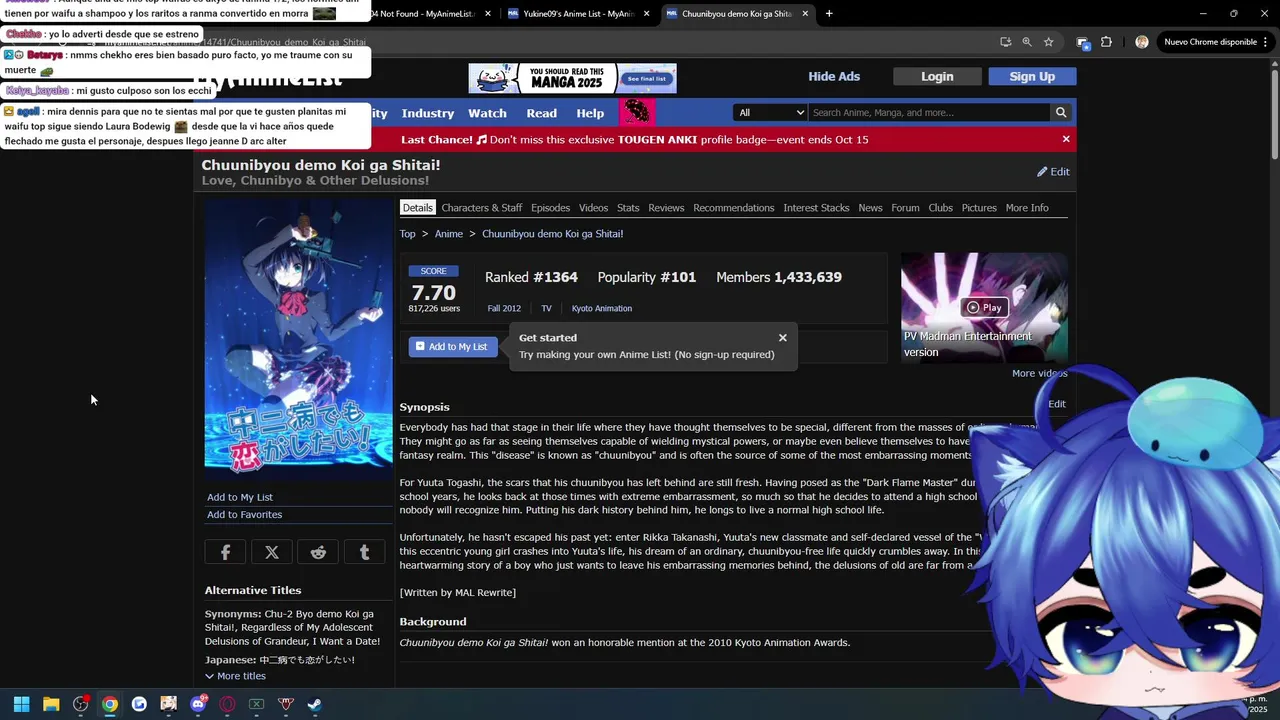Open the Xbox Game Bar taskbar icon

[256, 704]
